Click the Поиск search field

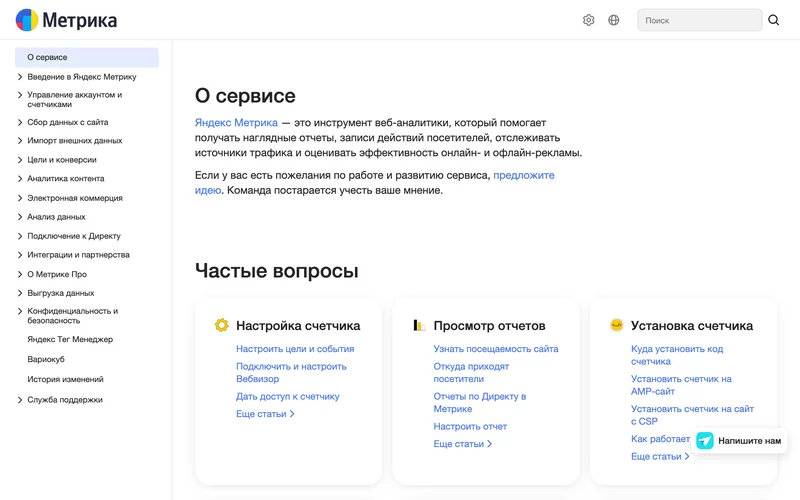click(x=699, y=20)
